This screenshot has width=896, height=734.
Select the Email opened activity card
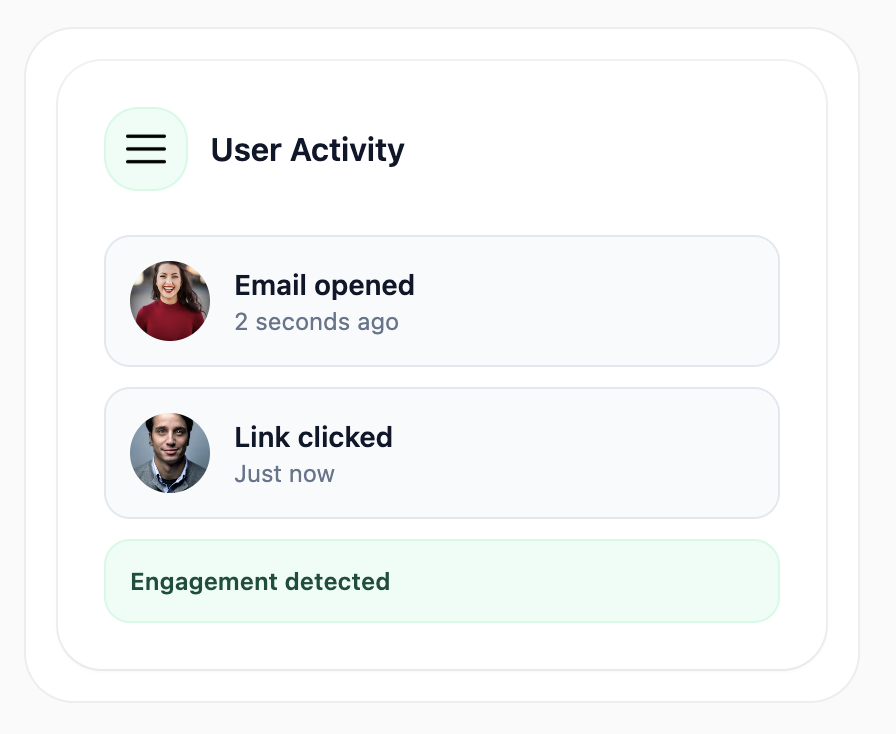(441, 300)
